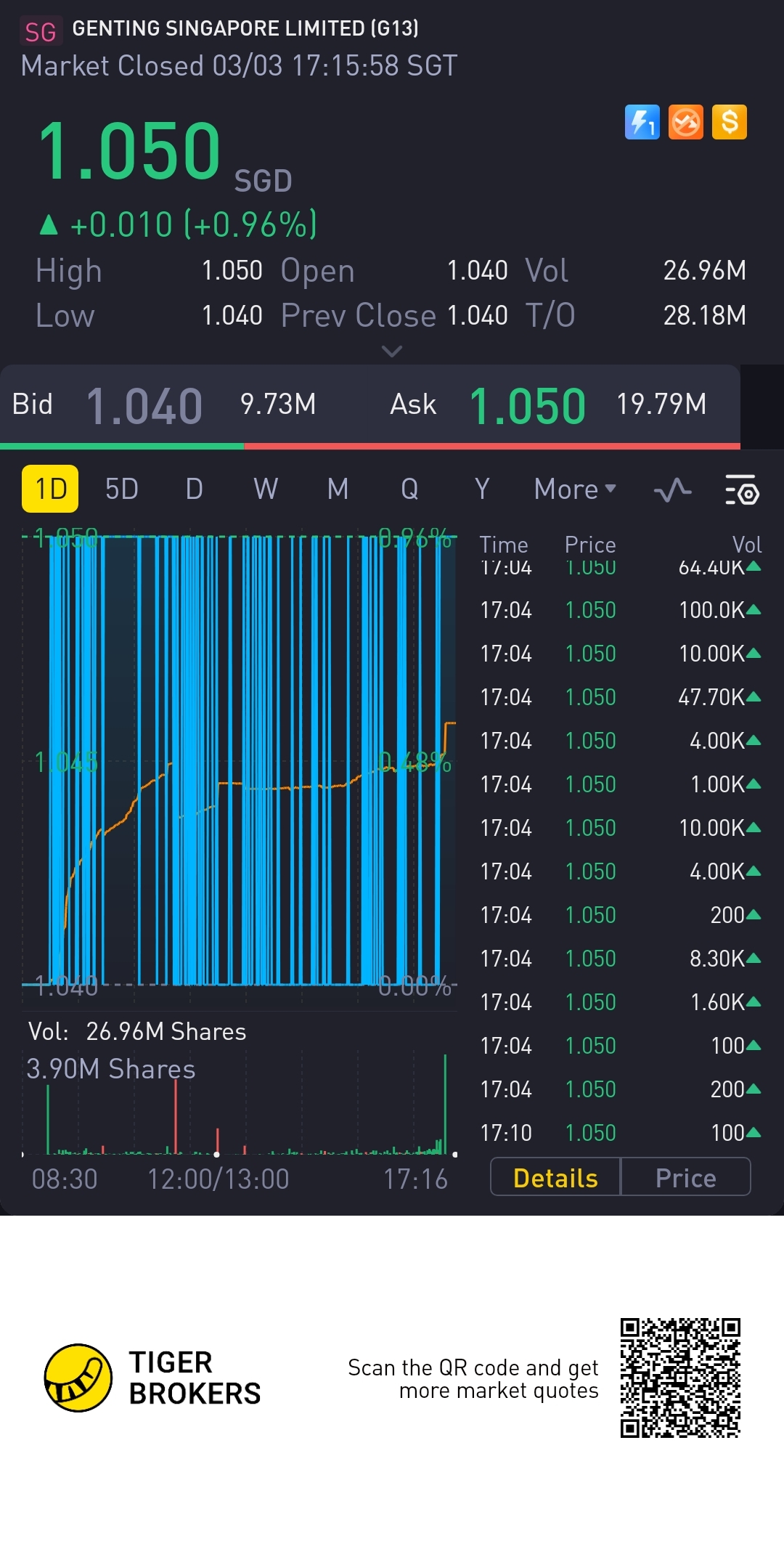This screenshot has width=784, height=1541.
Task: Expand quote details with the down chevron
Action: coord(391,351)
